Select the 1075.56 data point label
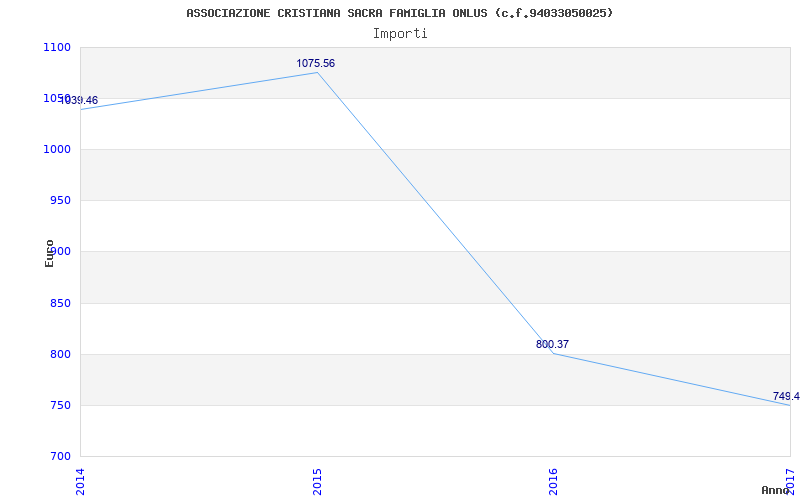 tap(316, 63)
